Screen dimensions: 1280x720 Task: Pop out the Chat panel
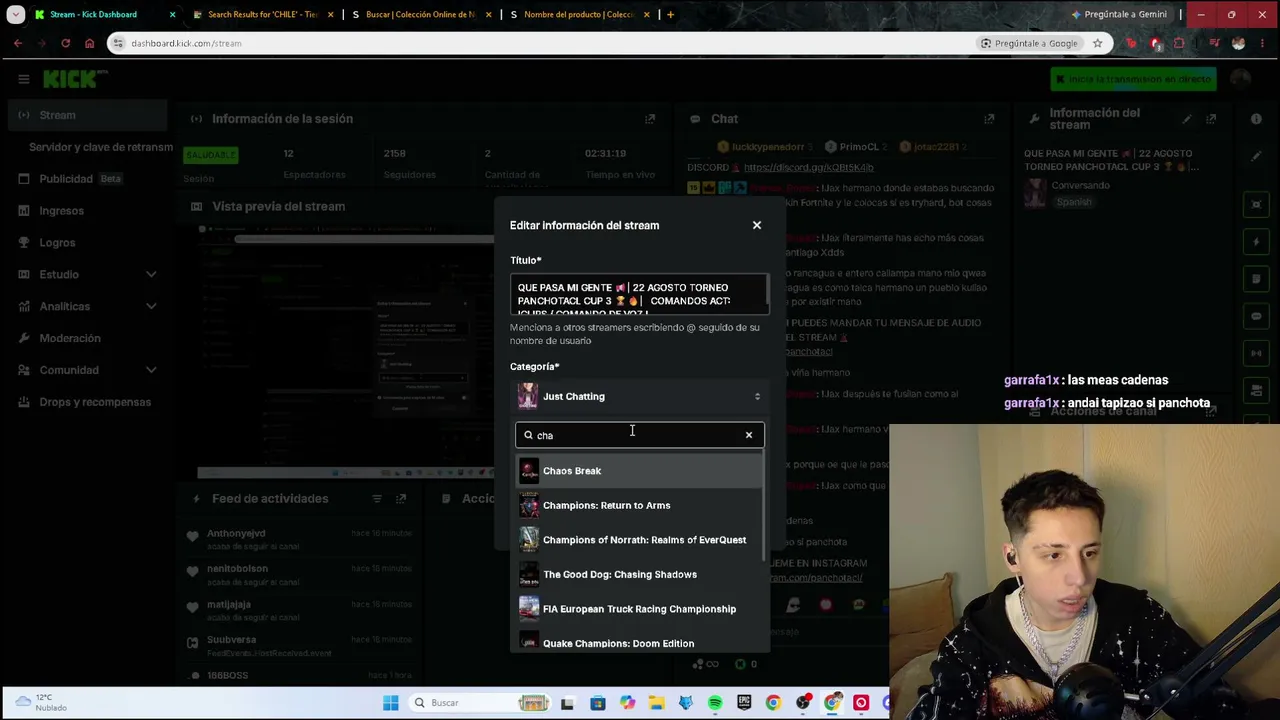click(x=989, y=119)
